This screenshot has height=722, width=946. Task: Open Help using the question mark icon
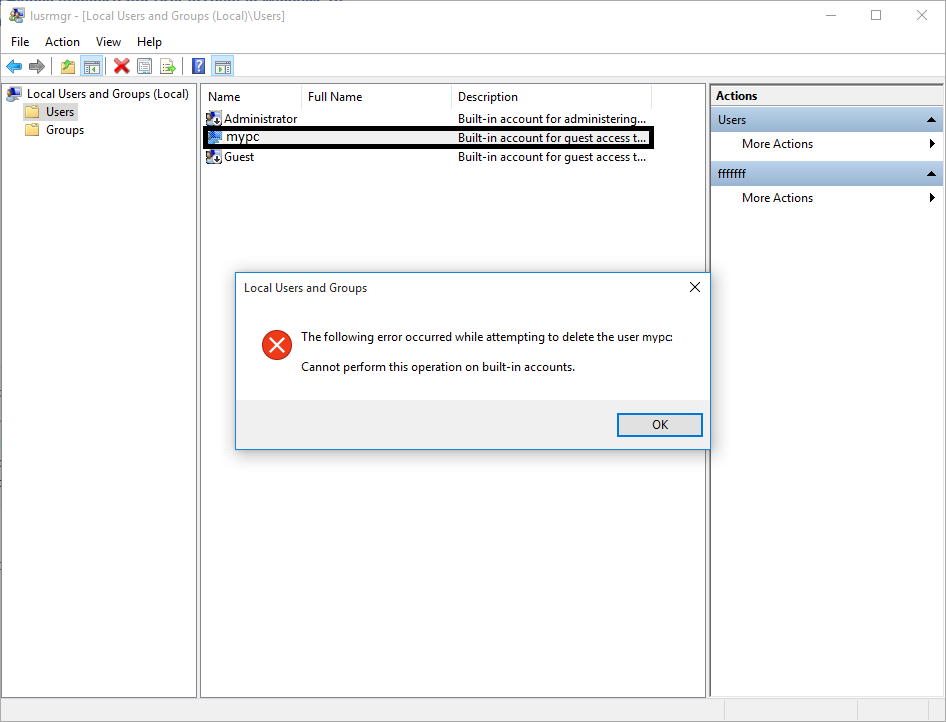(x=198, y=66)
